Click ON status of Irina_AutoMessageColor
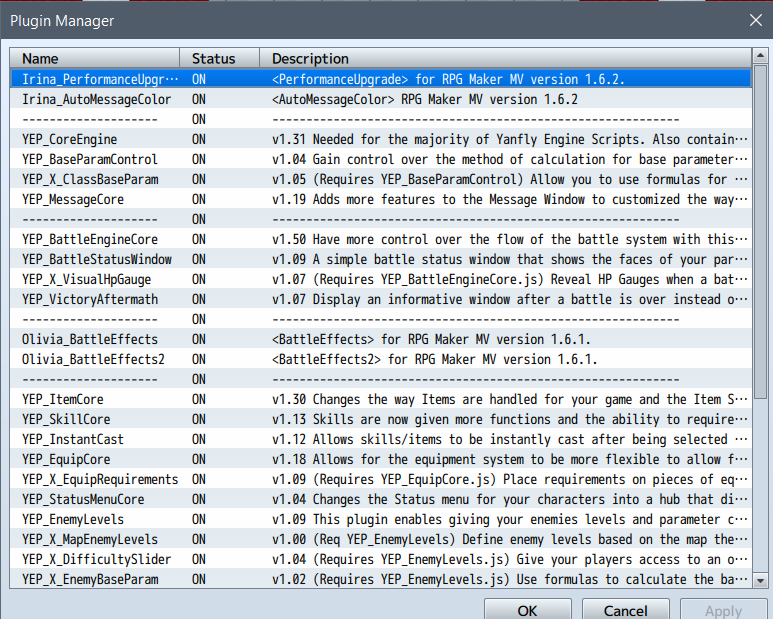The height and width of the screenshot is (619, 773). 199,99
